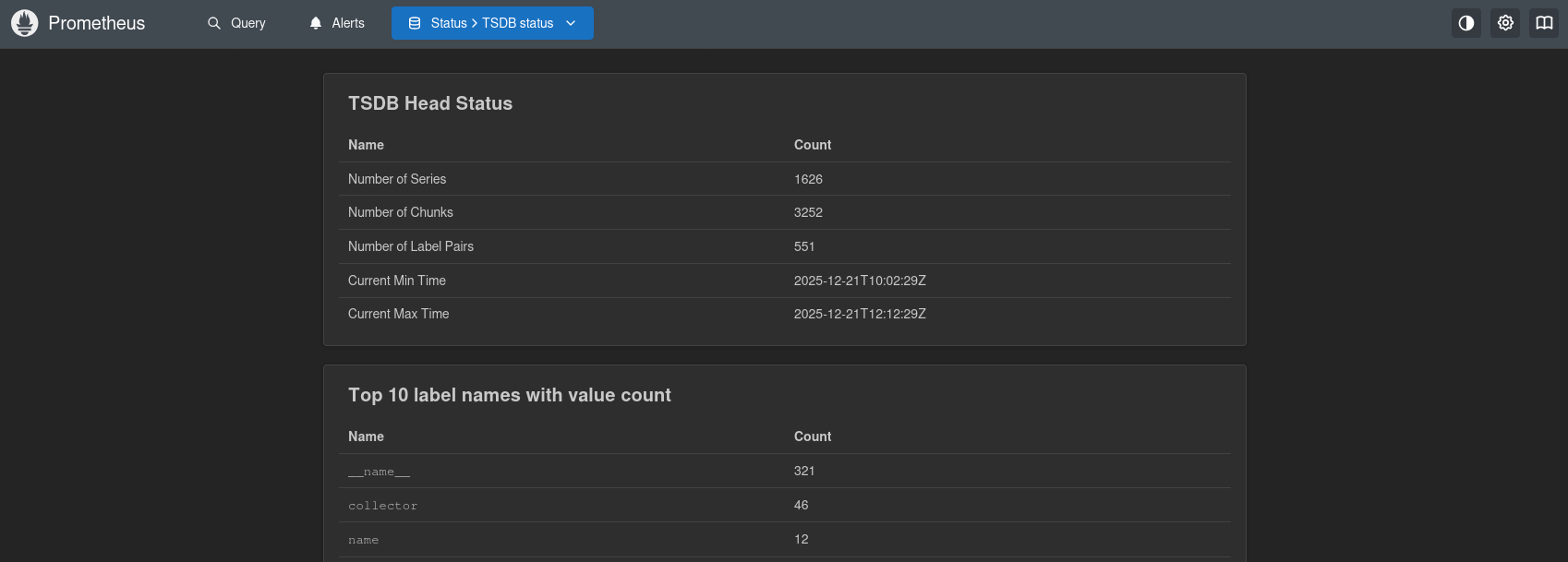Select the Number of Chunks row label
This screenshot has width=1568, height=562.
pyautogui.click(x=401, y=212)
